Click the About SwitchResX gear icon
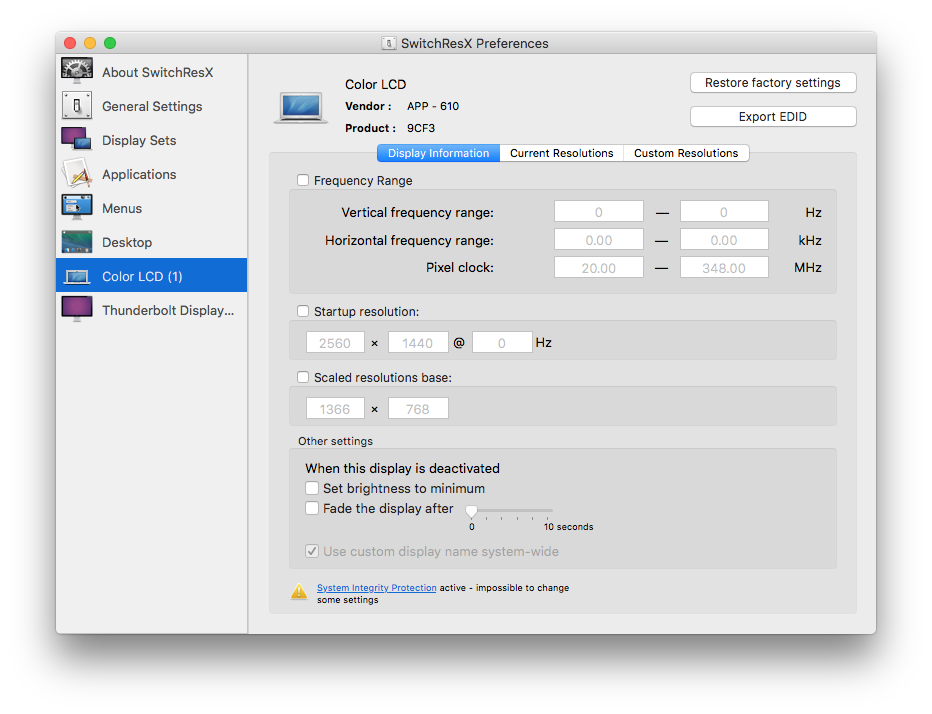 pyautogui.click(x=77, y=71)
